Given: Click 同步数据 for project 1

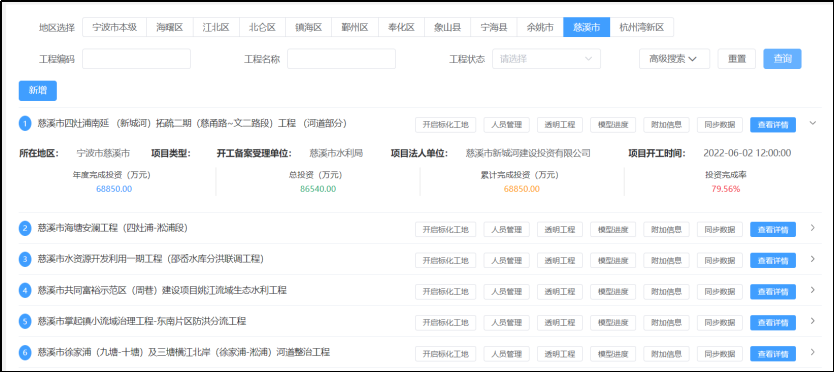Looking at the screenshot, I should click(x=720, y=125).
